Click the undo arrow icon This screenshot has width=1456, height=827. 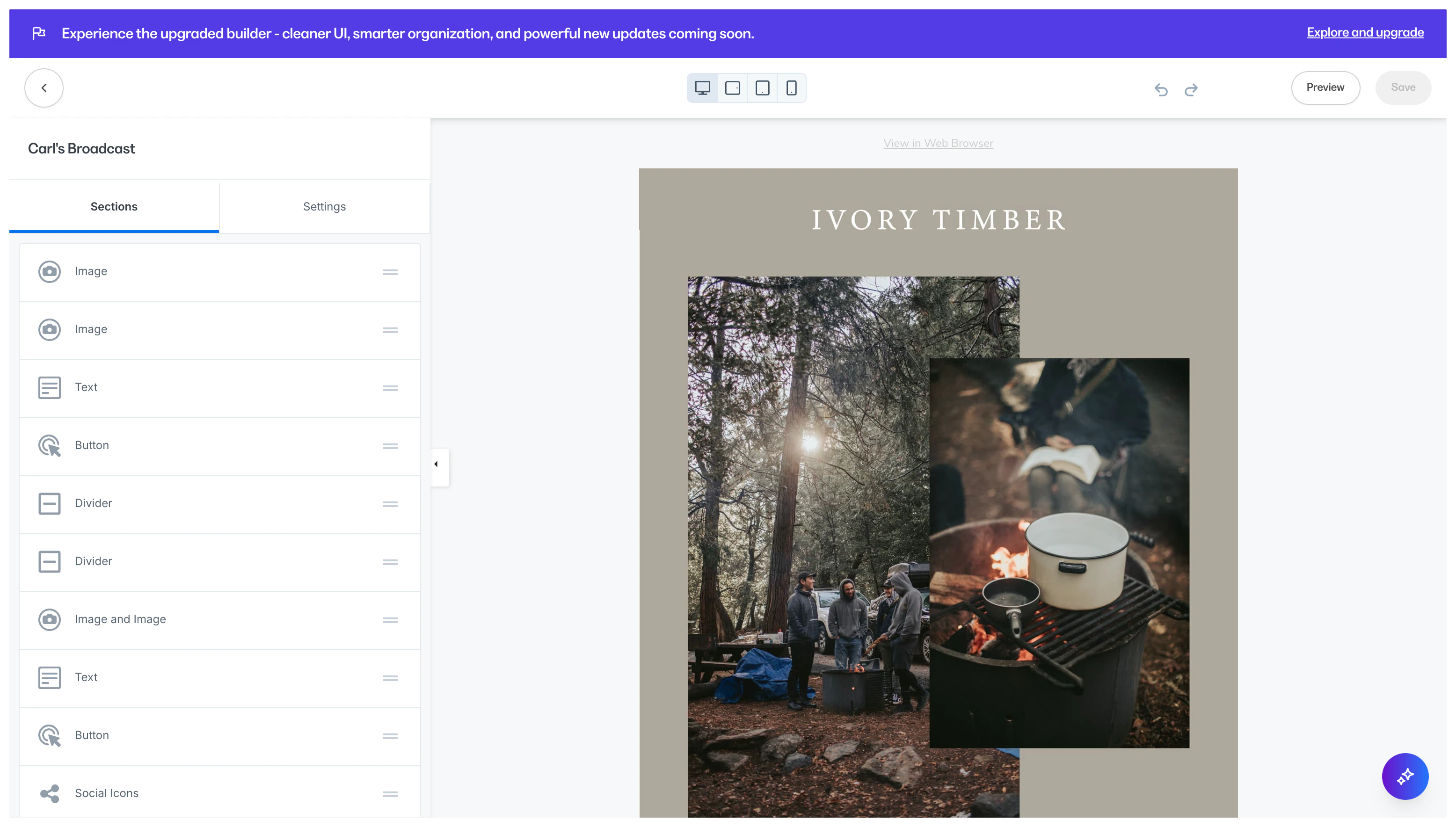tap(1161, 89)
